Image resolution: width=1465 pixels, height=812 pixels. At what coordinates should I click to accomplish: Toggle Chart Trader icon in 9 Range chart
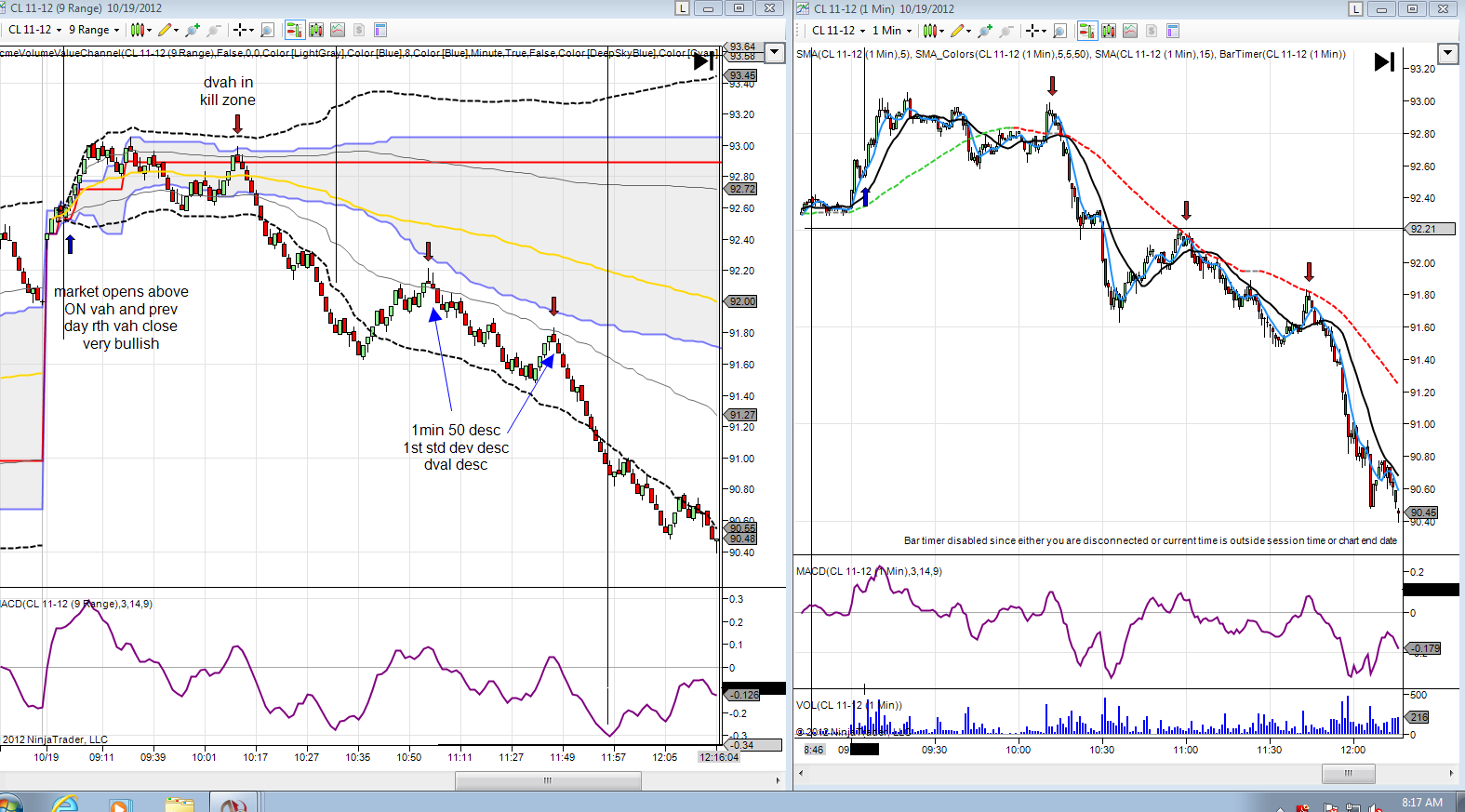click(x=295, y=31)
